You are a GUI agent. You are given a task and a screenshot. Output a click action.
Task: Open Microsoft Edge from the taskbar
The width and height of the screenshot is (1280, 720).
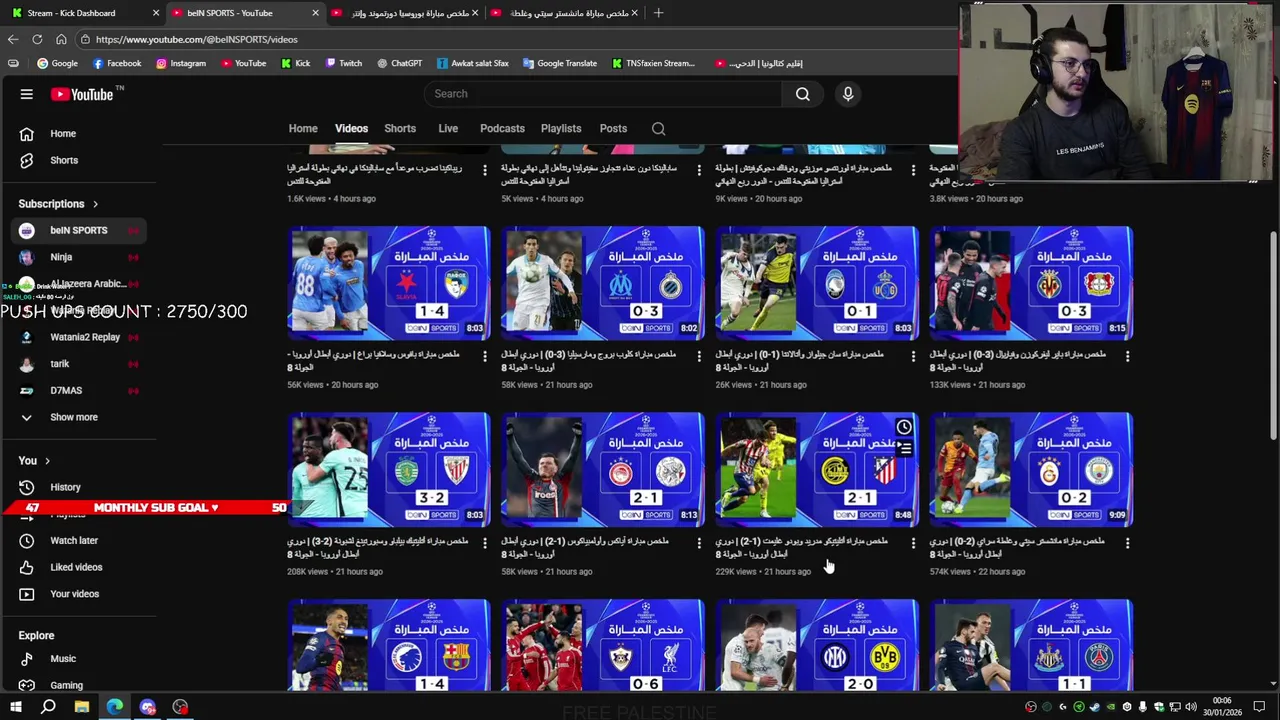click(114, 707)
